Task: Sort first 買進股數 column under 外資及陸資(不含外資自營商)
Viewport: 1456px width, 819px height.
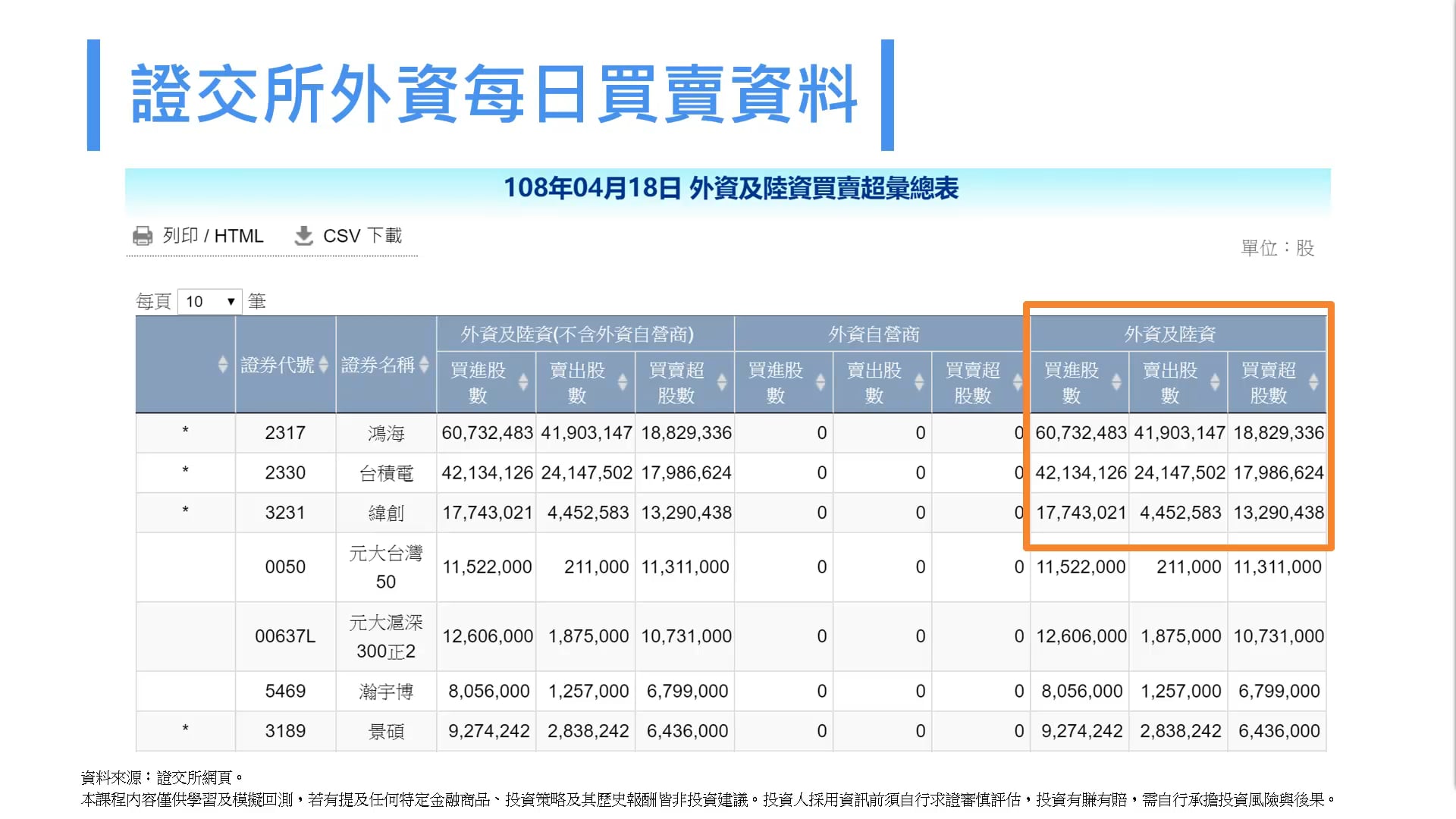Action: coord(523,382)
